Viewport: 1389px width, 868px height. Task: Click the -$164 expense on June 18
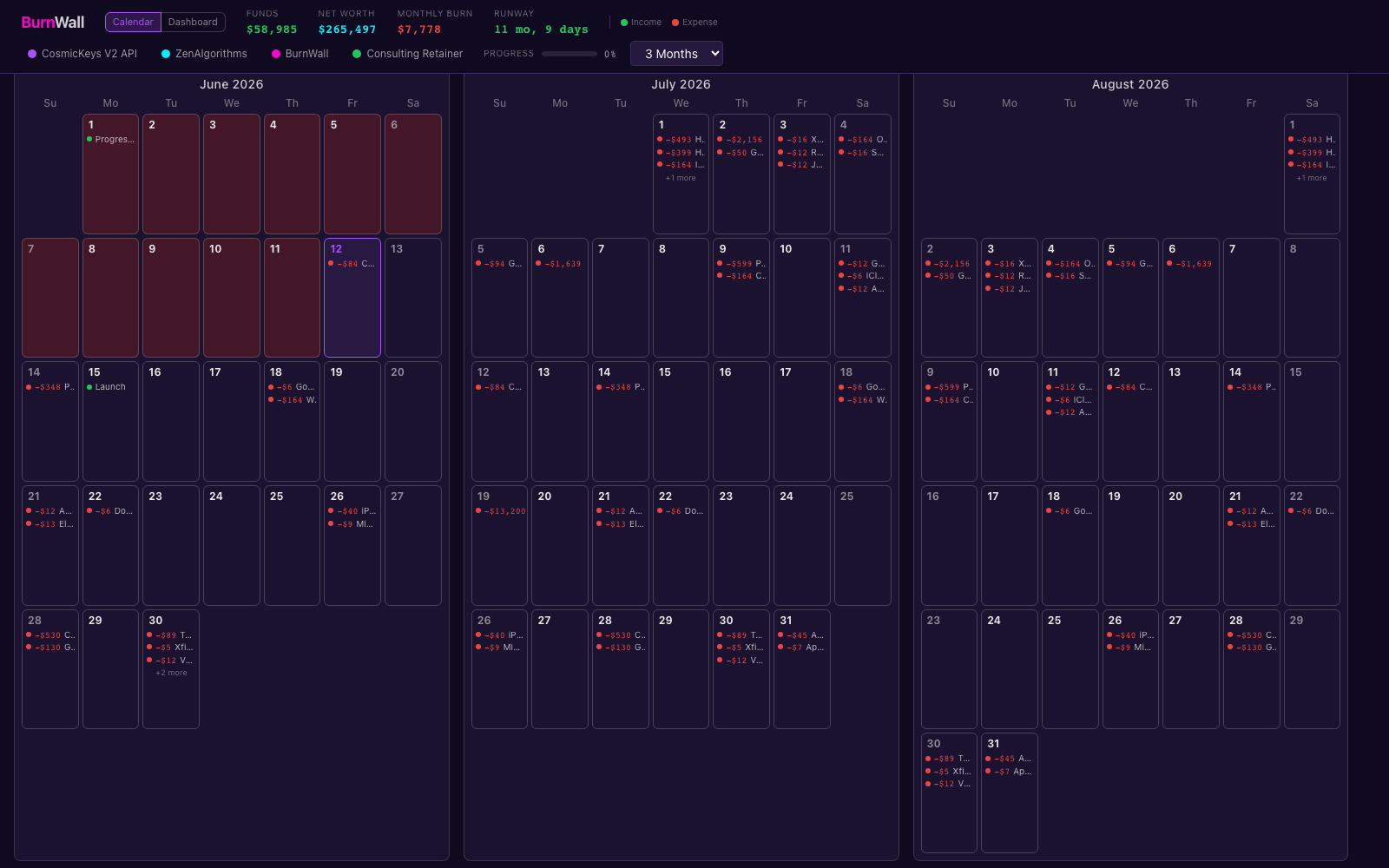coord(293,400)
